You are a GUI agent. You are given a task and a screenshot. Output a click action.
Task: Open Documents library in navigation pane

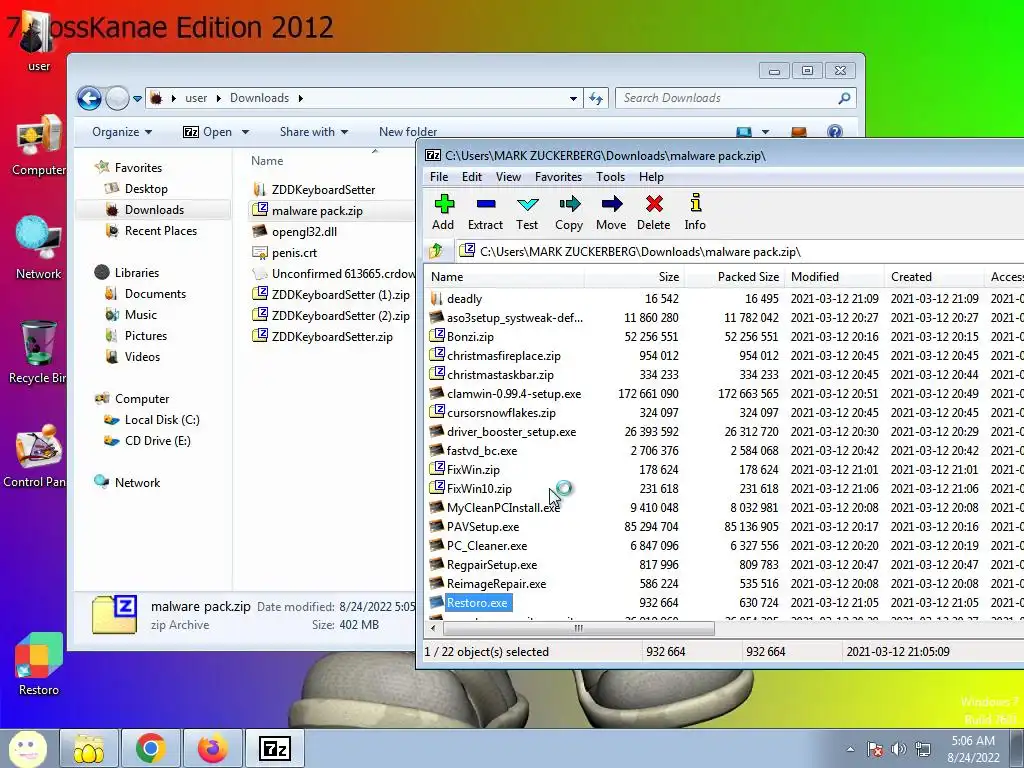(x=155, y=294)
